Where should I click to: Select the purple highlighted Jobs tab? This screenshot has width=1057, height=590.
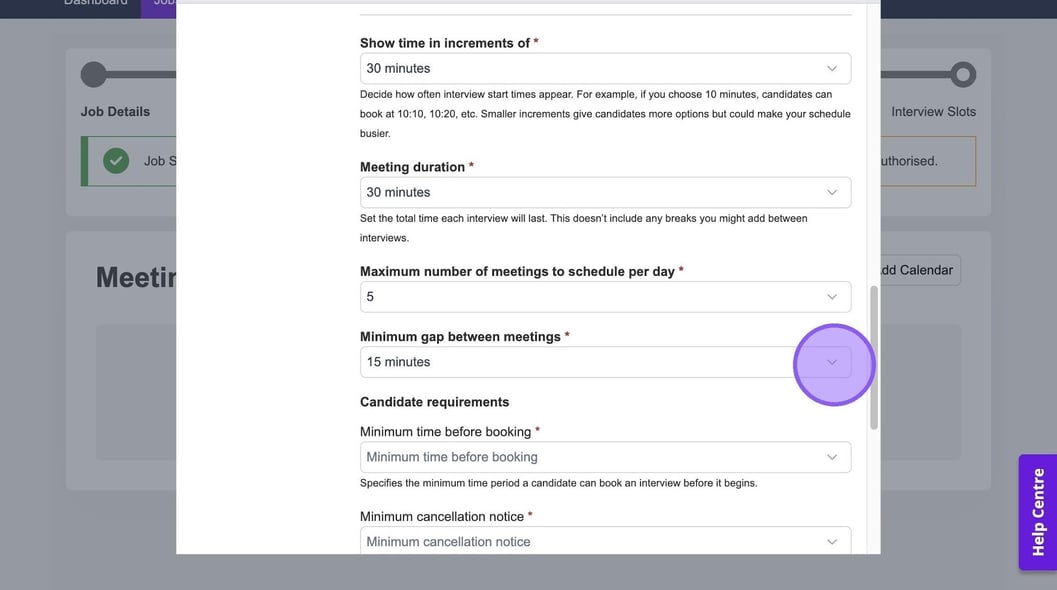pos(160,4)
